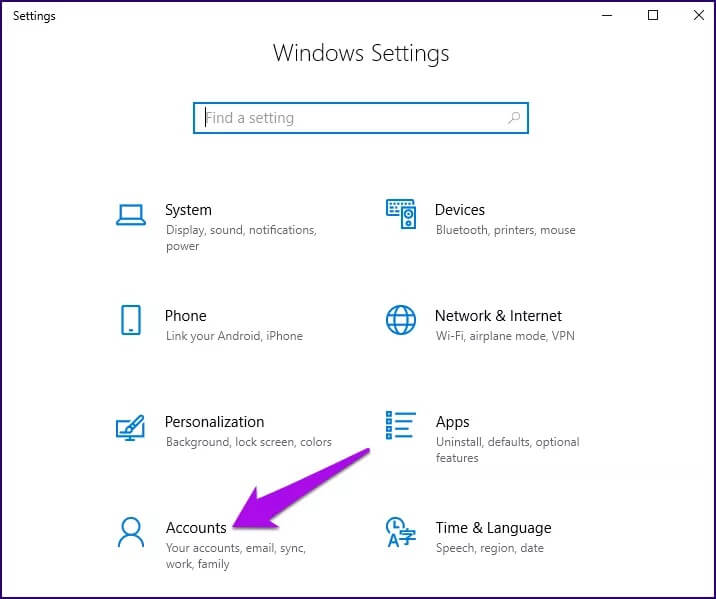Focus the Find a setting search box
The height and width of the screenshot is (599, 716).
pos(361,118)
